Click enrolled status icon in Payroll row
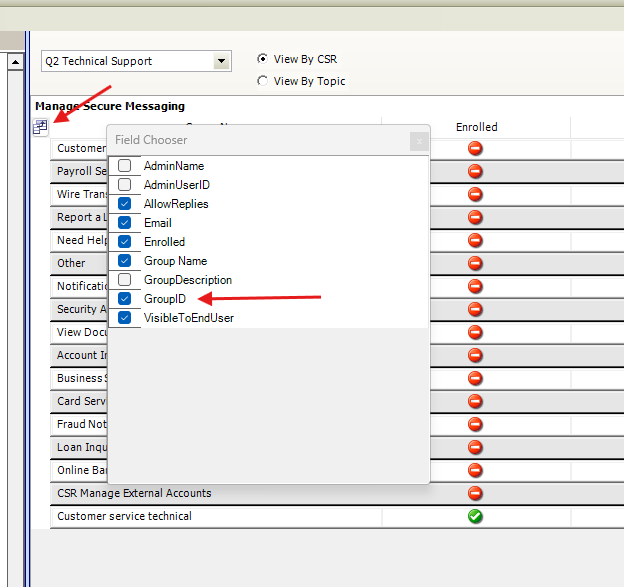Viewport: 624px width, 587px height. pyautogui.click(x=475, y=171)
